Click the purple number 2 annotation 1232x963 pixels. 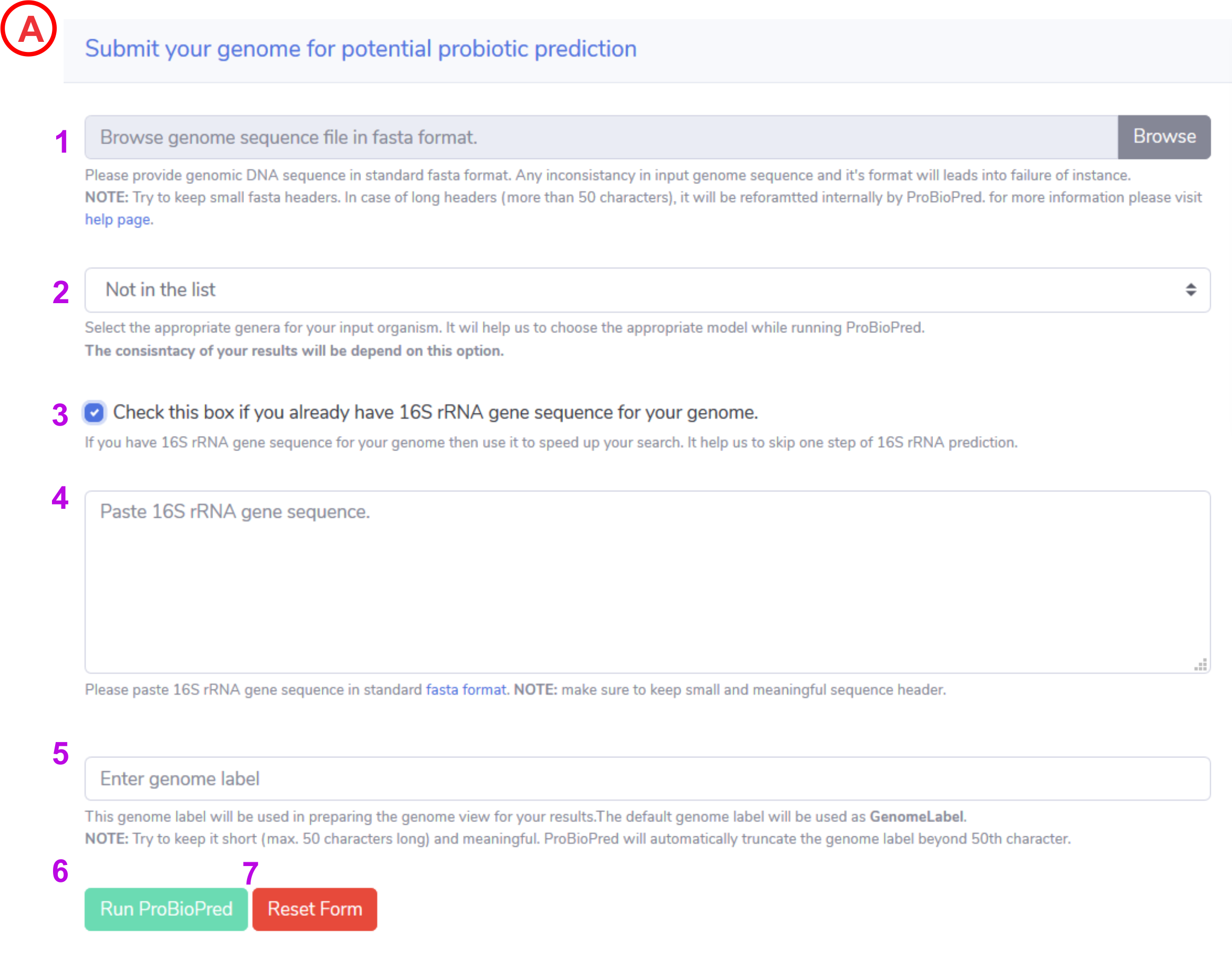click(61, 292)
